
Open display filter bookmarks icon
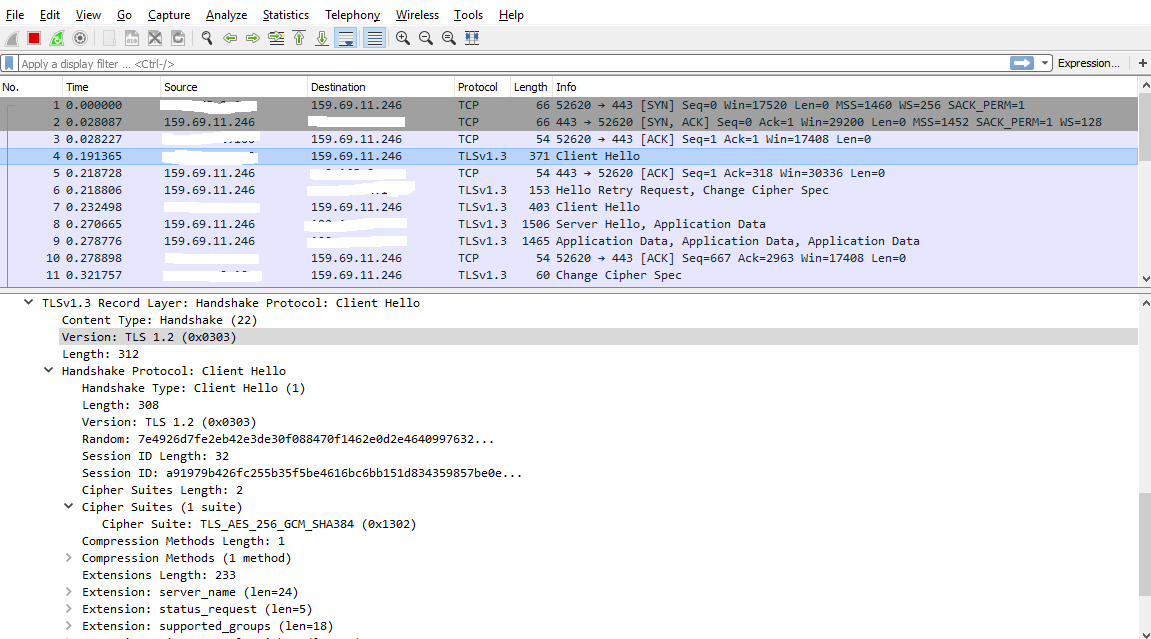point(9,64)
